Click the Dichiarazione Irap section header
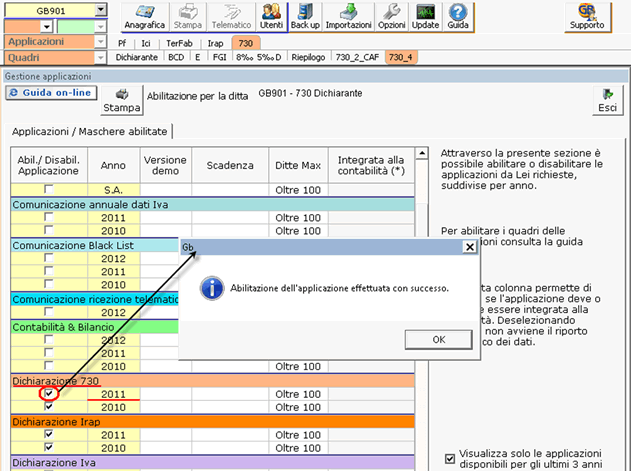The image size is (631, 471). pyautogui.click(x=212, y=421)
